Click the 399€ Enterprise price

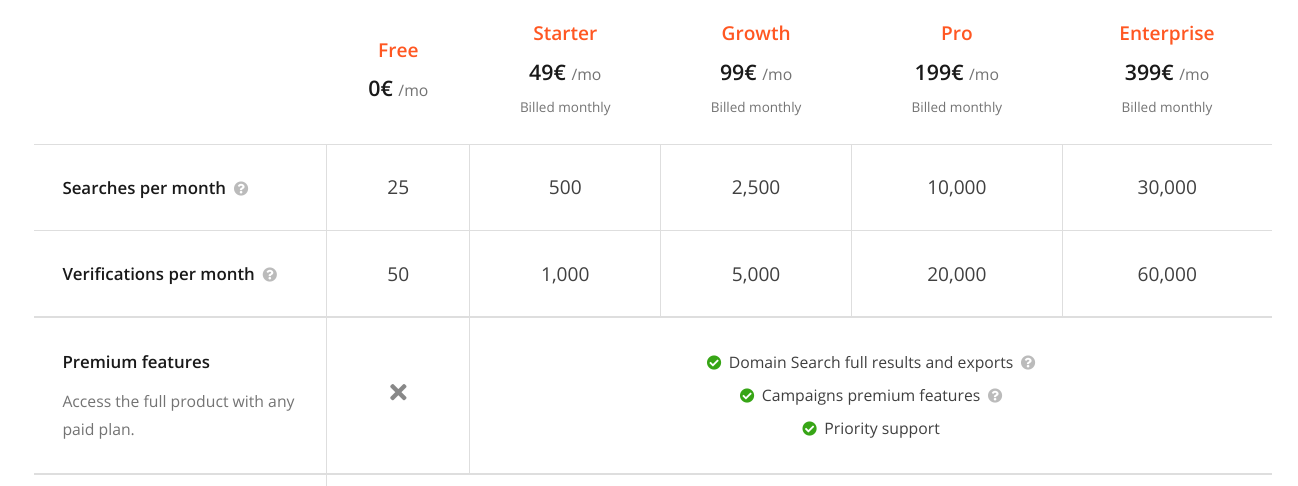tap(1149, 73)
